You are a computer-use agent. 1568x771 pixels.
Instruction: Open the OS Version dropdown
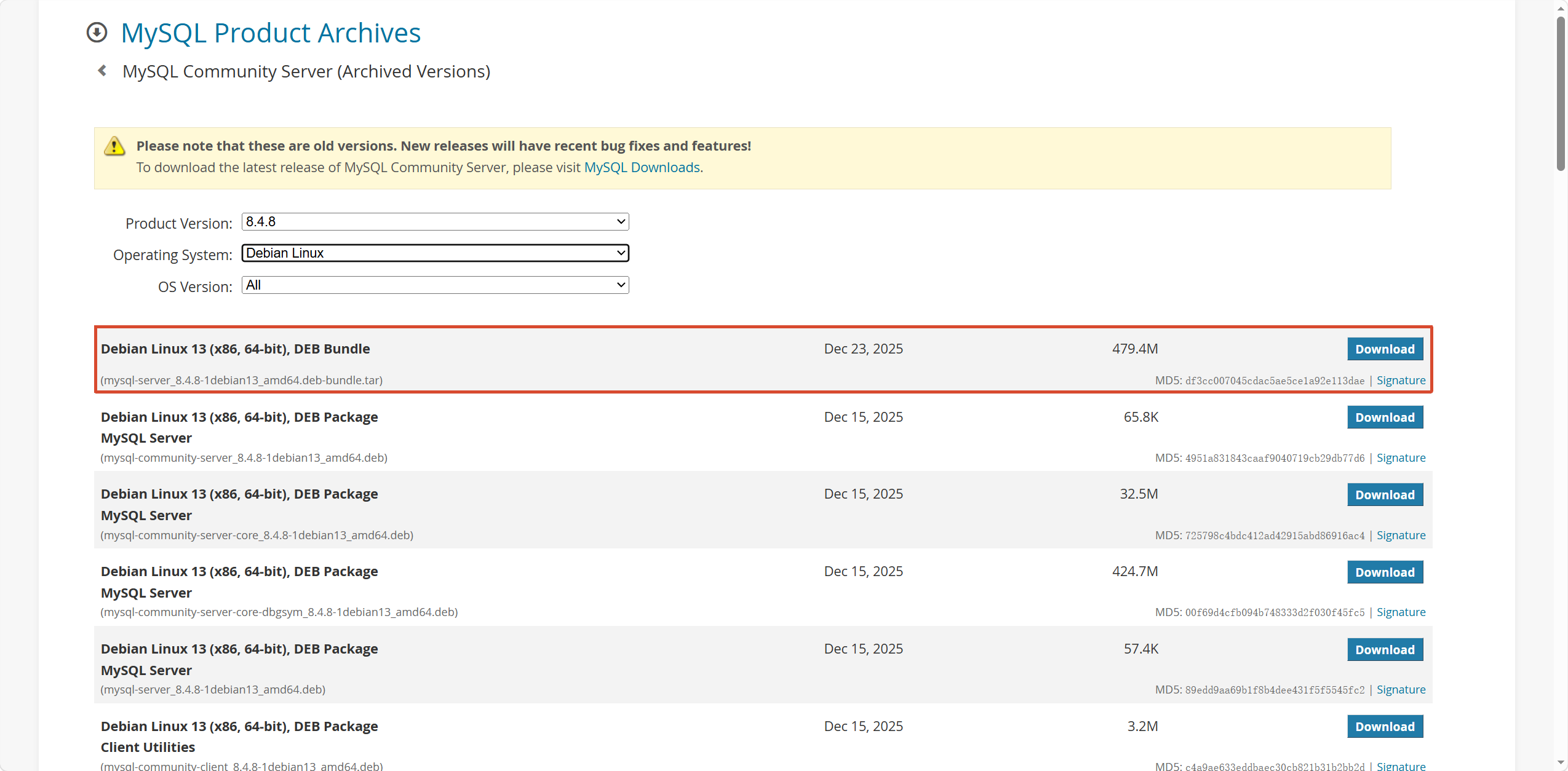[x=435, y=285]
